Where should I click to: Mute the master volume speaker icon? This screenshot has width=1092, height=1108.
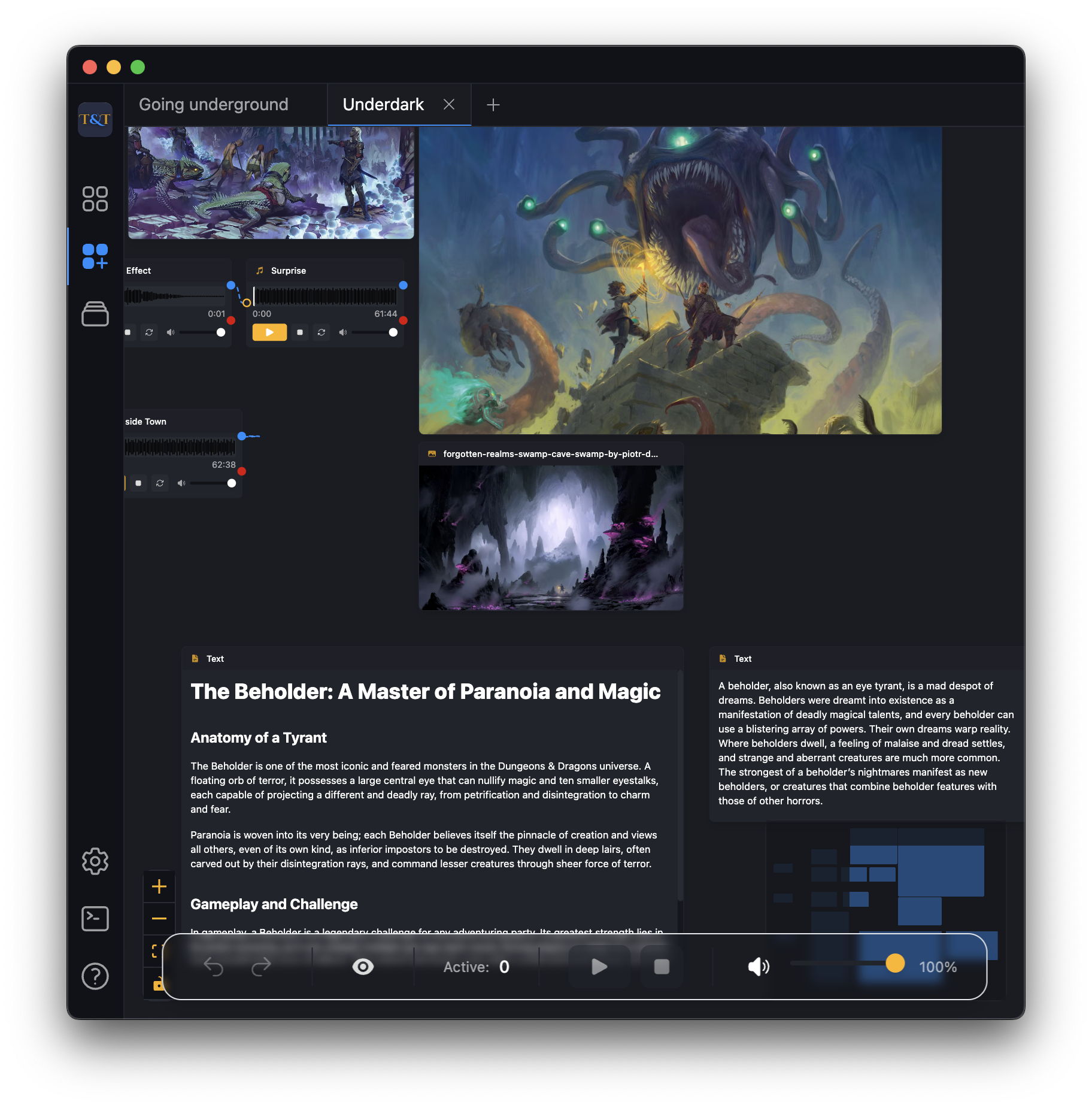tap(758, 967)
